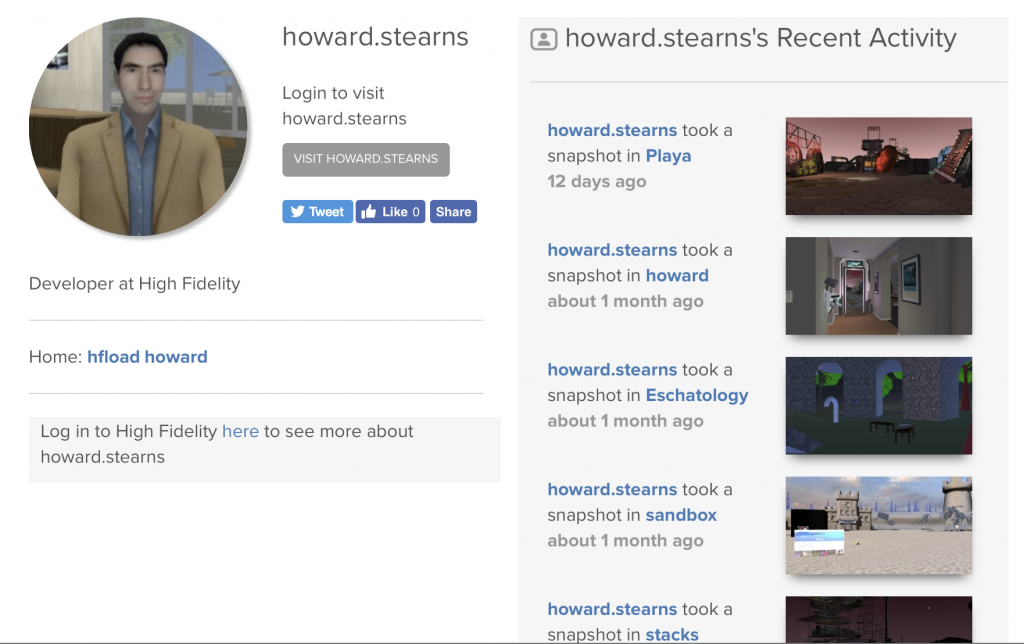Viewport: 1024px width, 644px height.
Task: Open the hfload howard home link
Action: 148,357
